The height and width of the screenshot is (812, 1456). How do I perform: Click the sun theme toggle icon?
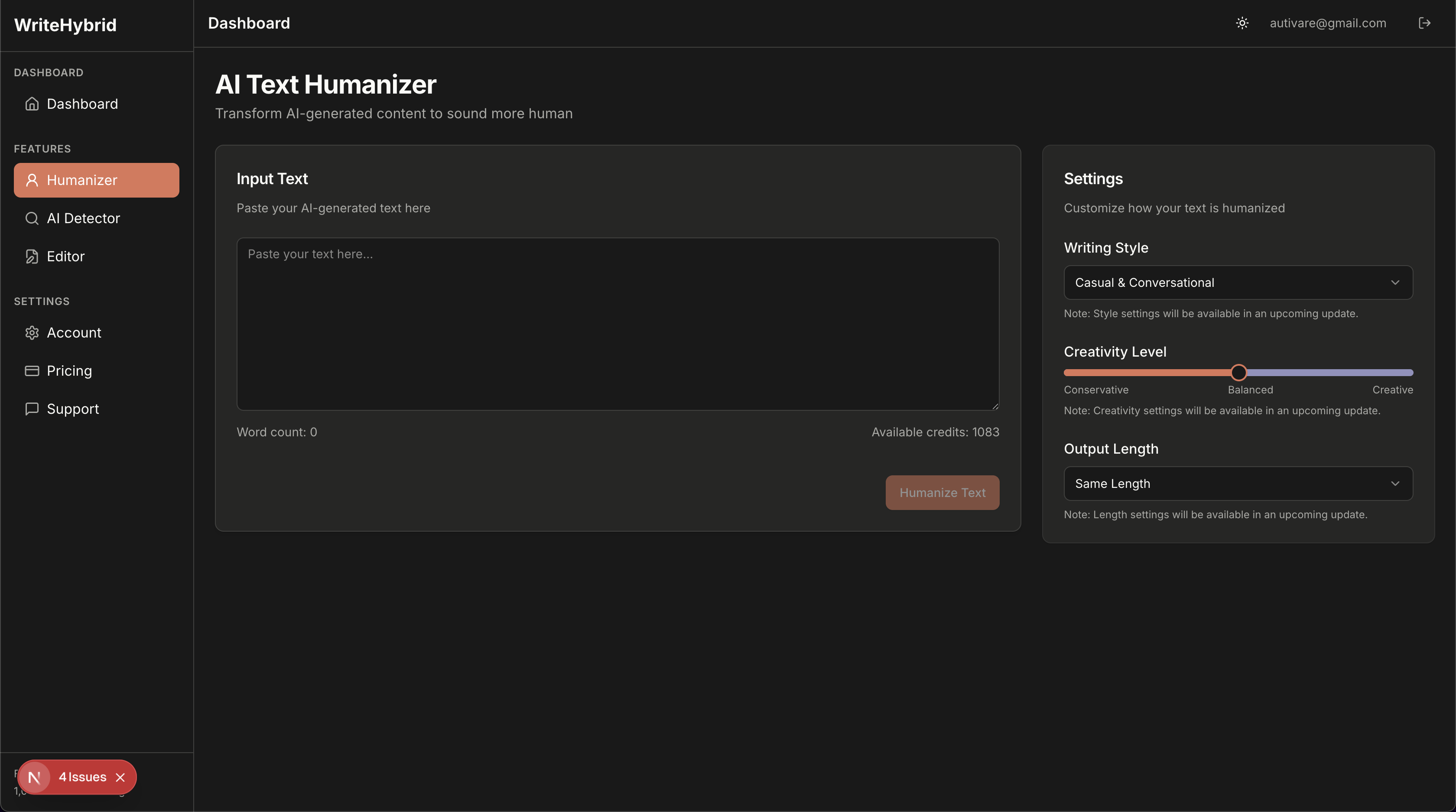(1242, 23)
